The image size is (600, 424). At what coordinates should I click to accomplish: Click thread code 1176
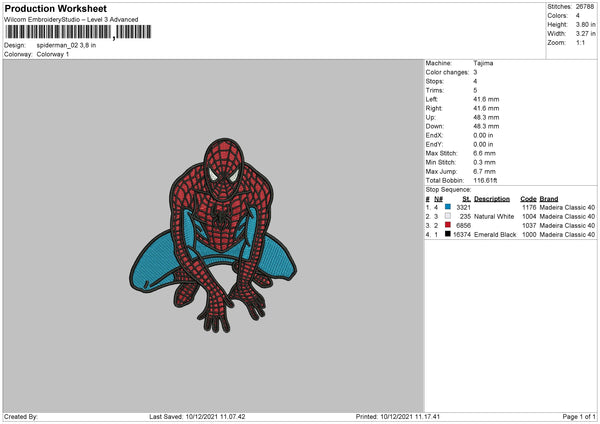click(x=529, y=207)
